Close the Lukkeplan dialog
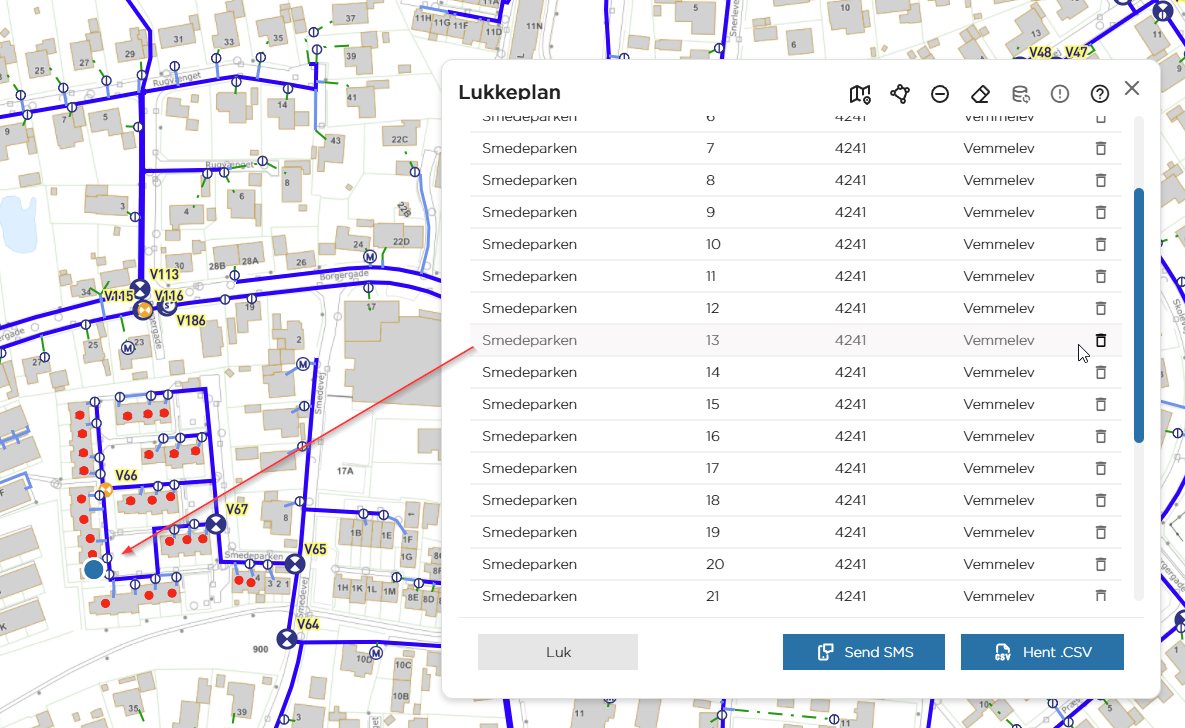1185x728 pixels. point(1131,88)
